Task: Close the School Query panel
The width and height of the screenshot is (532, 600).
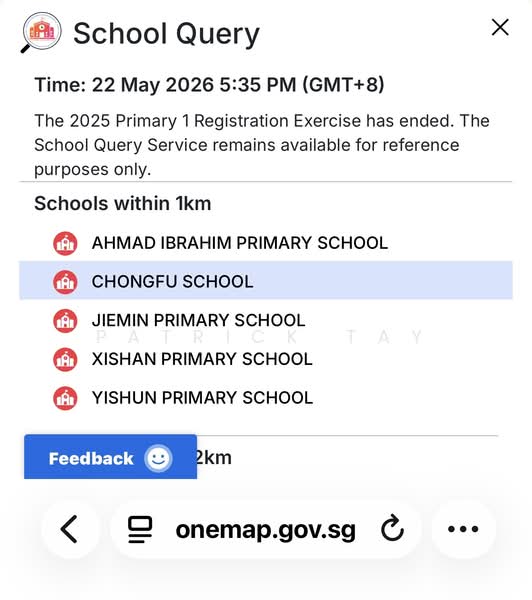Action: pyautogui.click(x=500, y=28)
